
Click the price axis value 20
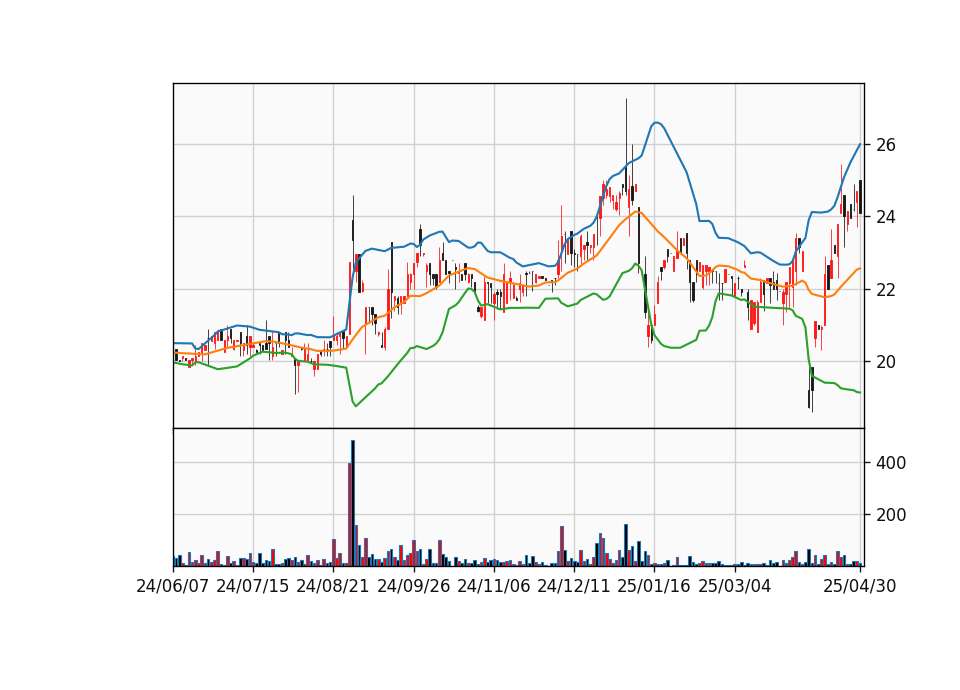coord(886,362)
